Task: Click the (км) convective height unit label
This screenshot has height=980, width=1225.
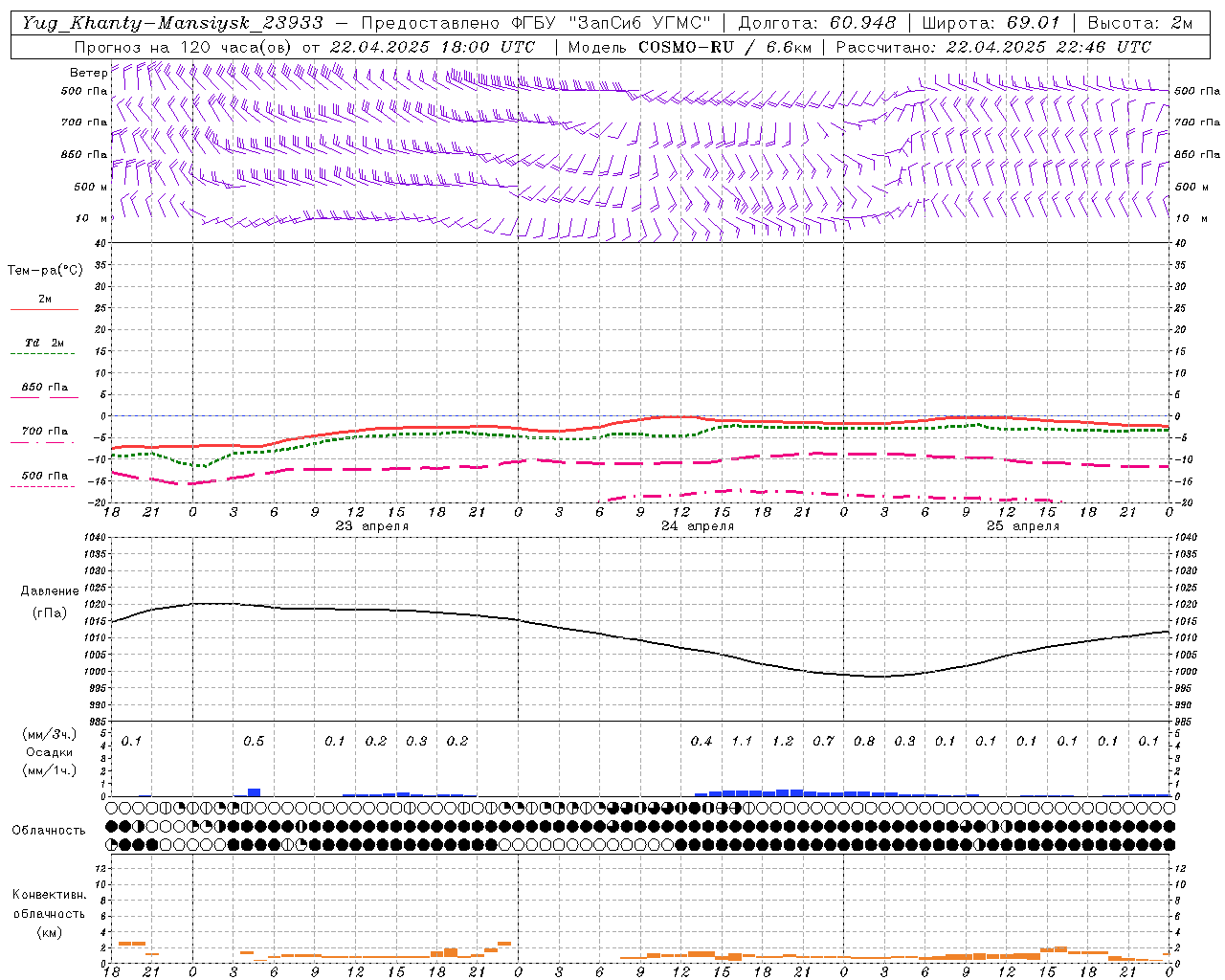Action: pos(49,932)
